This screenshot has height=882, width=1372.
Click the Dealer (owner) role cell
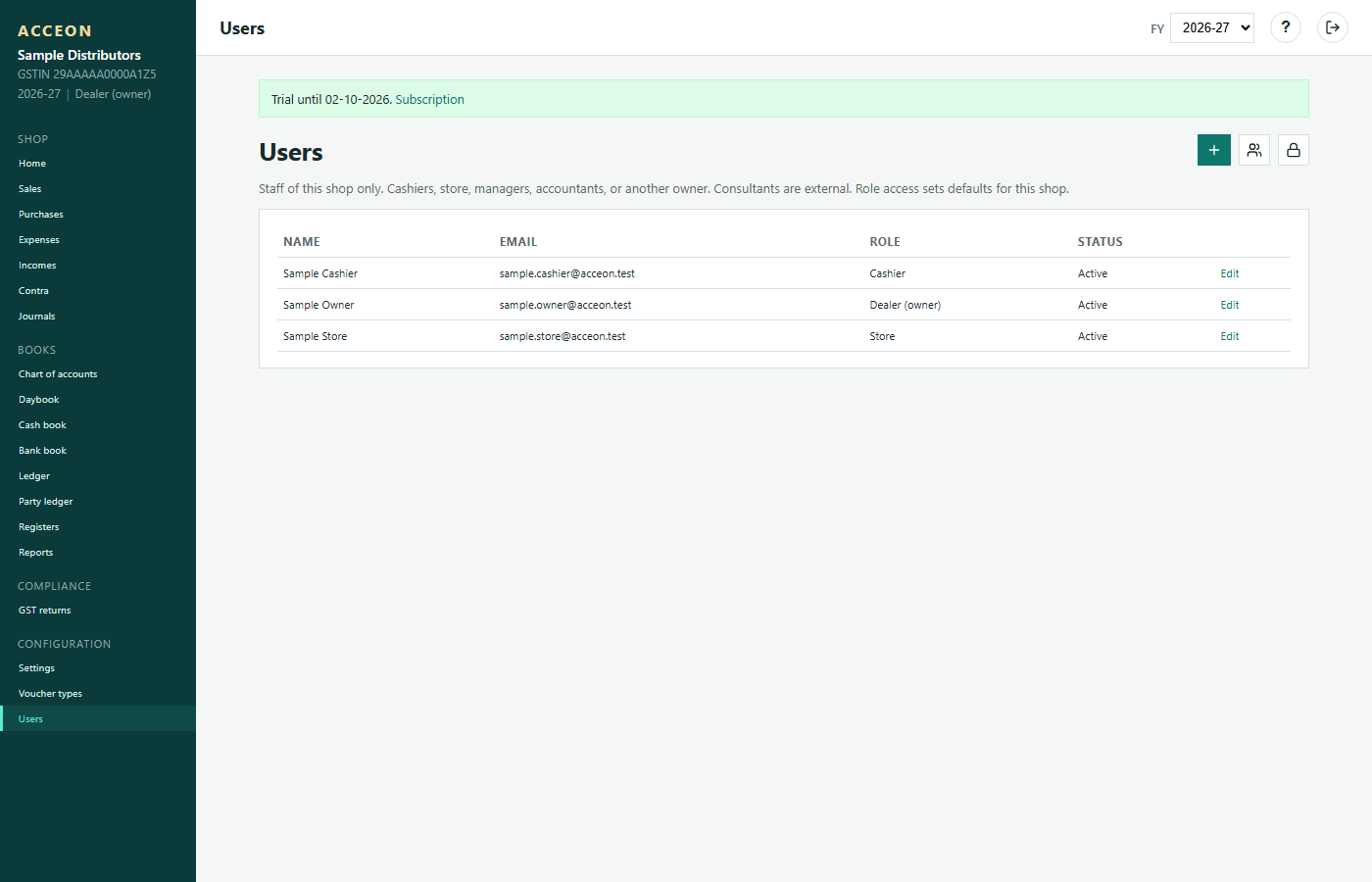pos(906,305)
